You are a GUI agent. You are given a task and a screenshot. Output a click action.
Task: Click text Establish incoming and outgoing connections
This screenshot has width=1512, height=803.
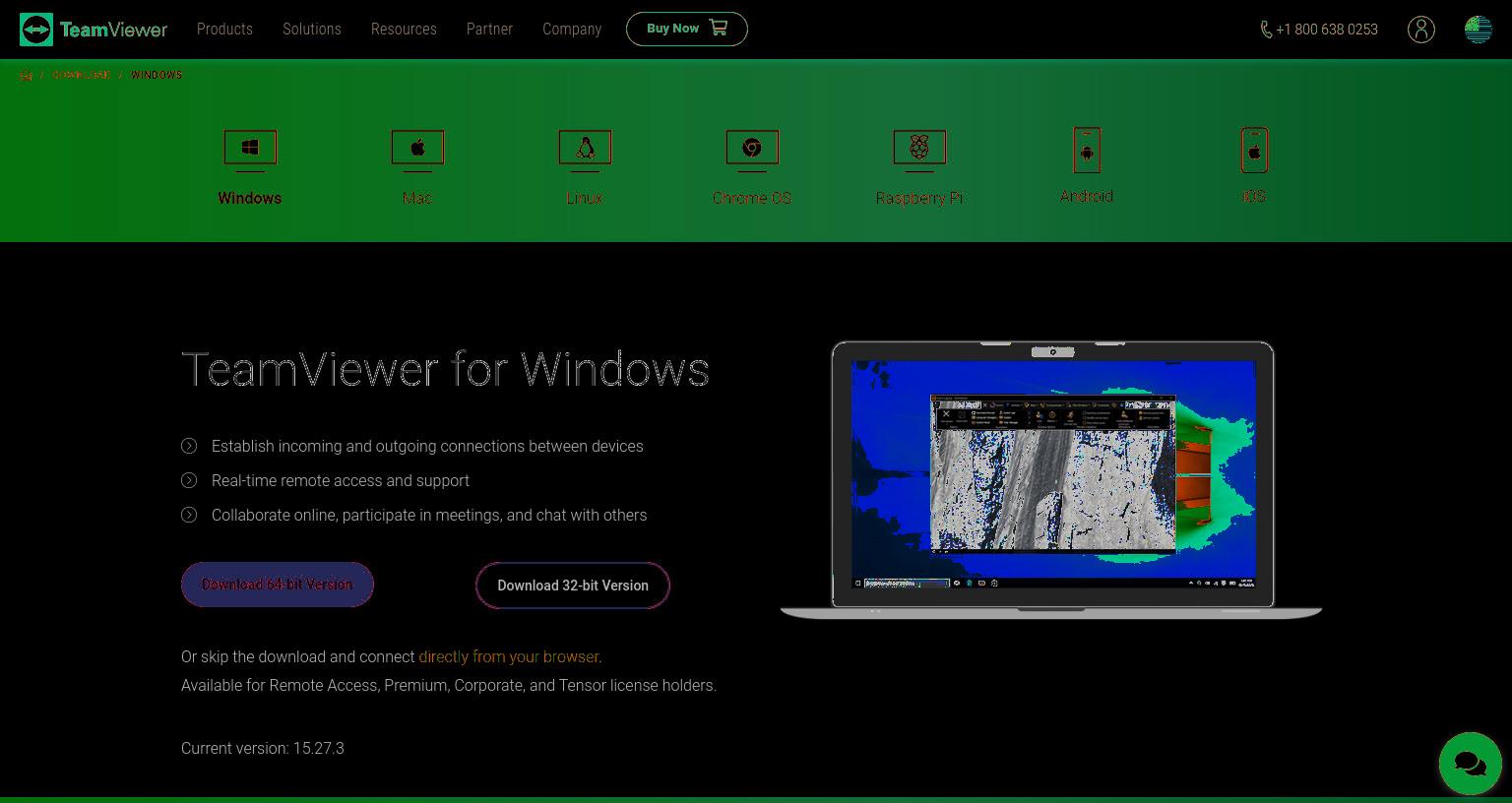(x=427, y=446)
